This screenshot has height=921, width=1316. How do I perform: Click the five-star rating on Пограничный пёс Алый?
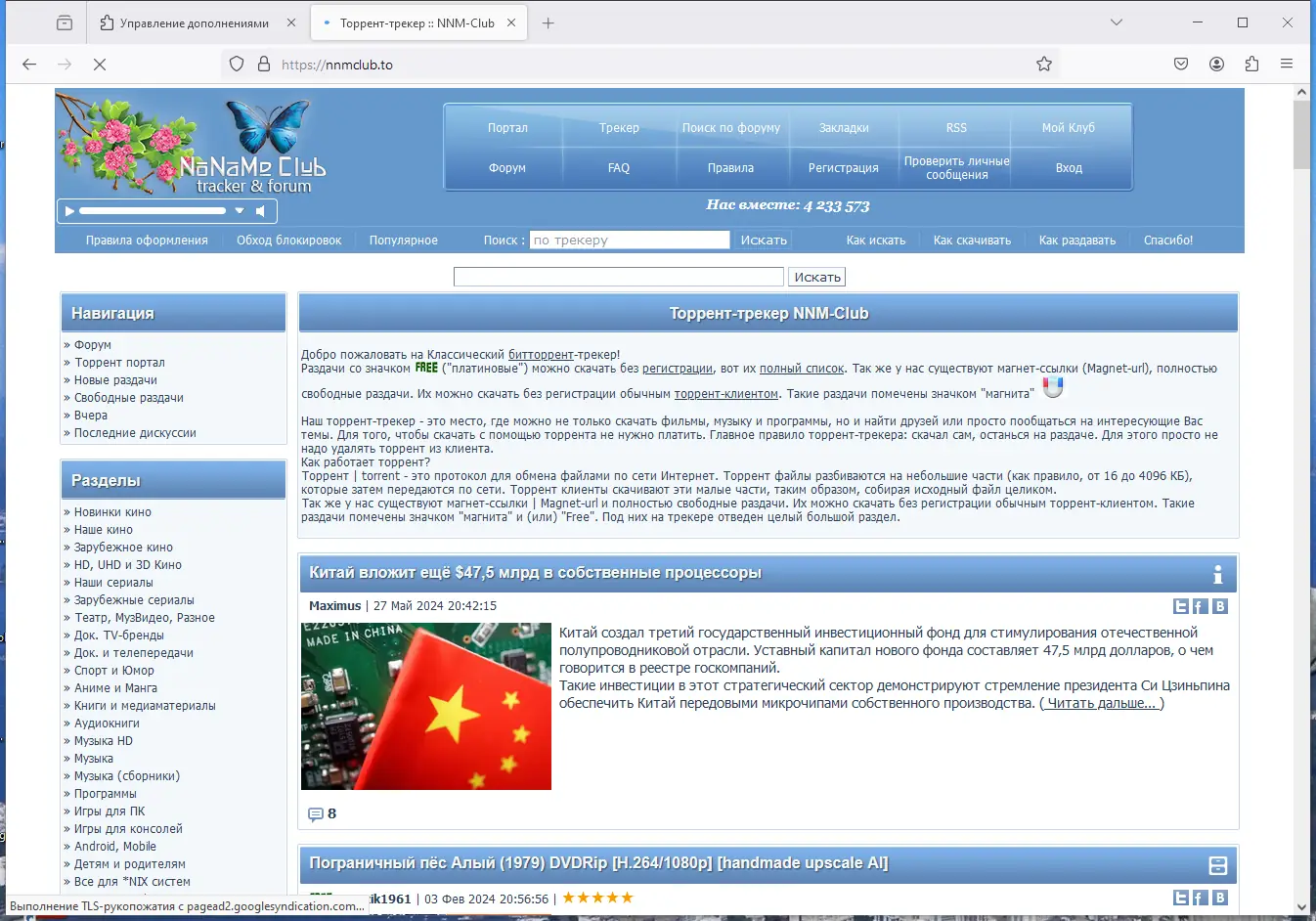598,898
